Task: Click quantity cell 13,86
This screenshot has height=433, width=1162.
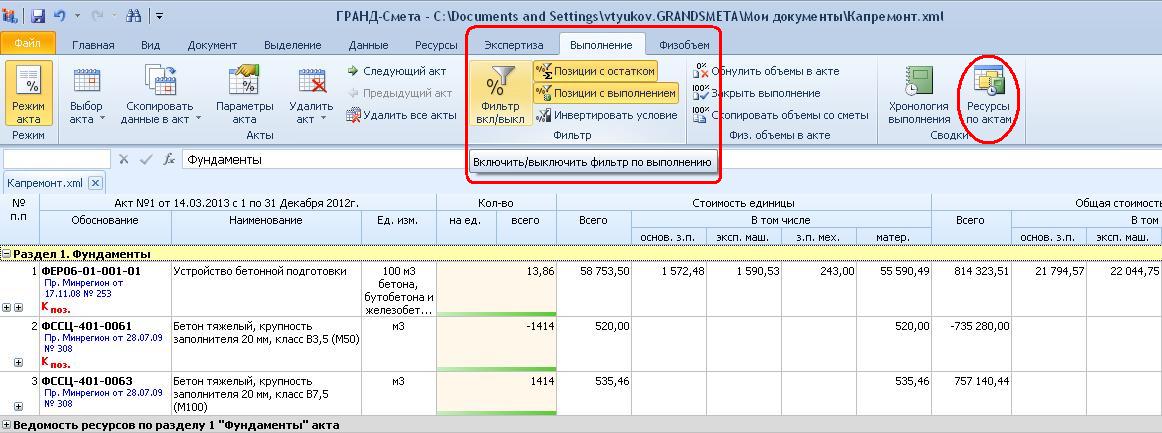Action: pos(526,288)
